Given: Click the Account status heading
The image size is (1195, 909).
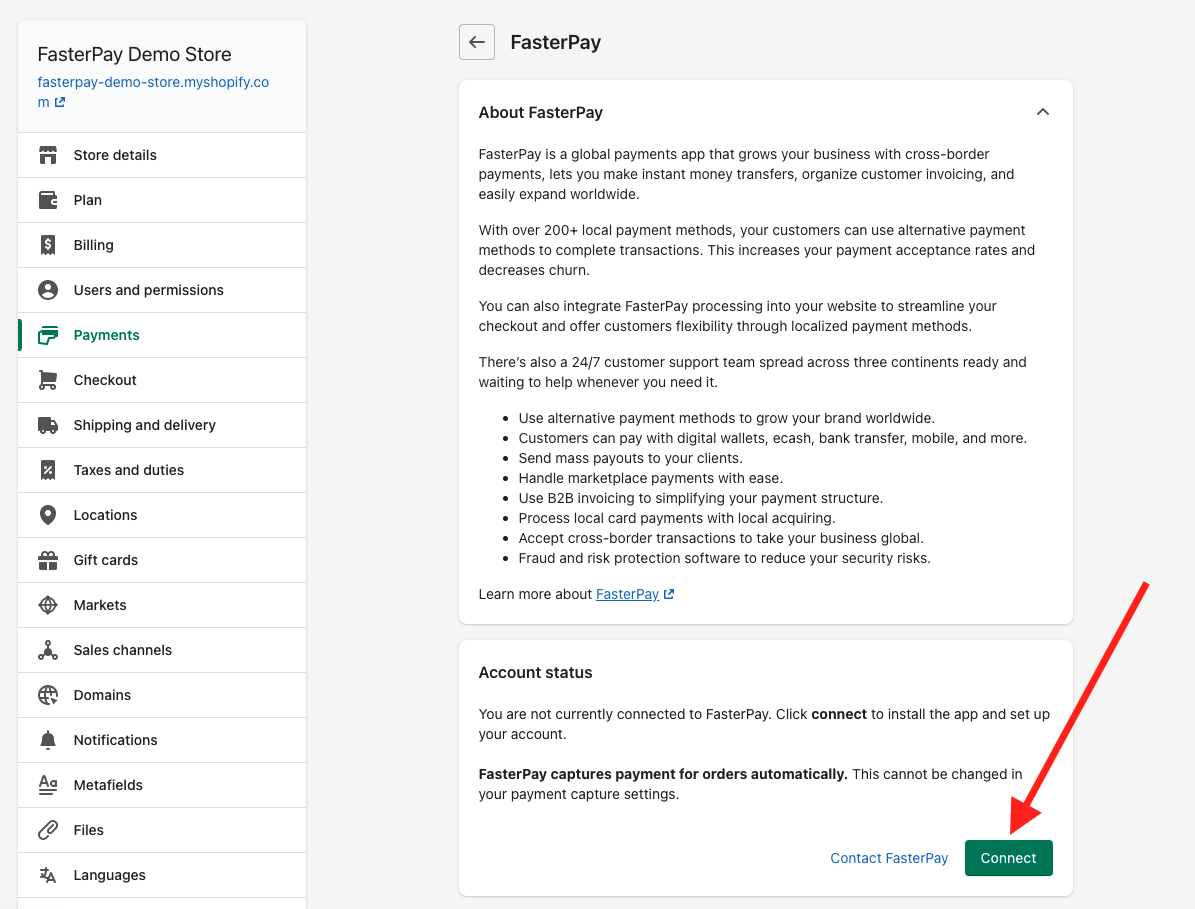Looking at the screenshot, I should coord(535,673).
